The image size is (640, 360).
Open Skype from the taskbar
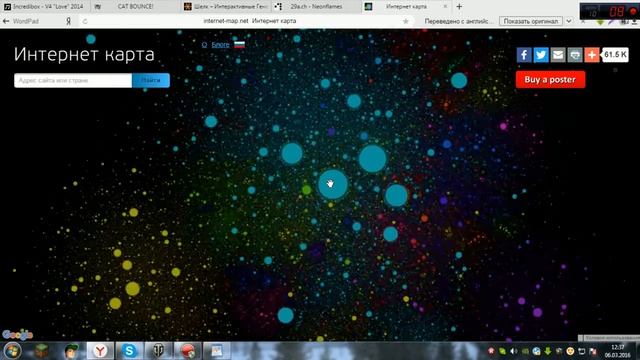[x=129, y=351]
